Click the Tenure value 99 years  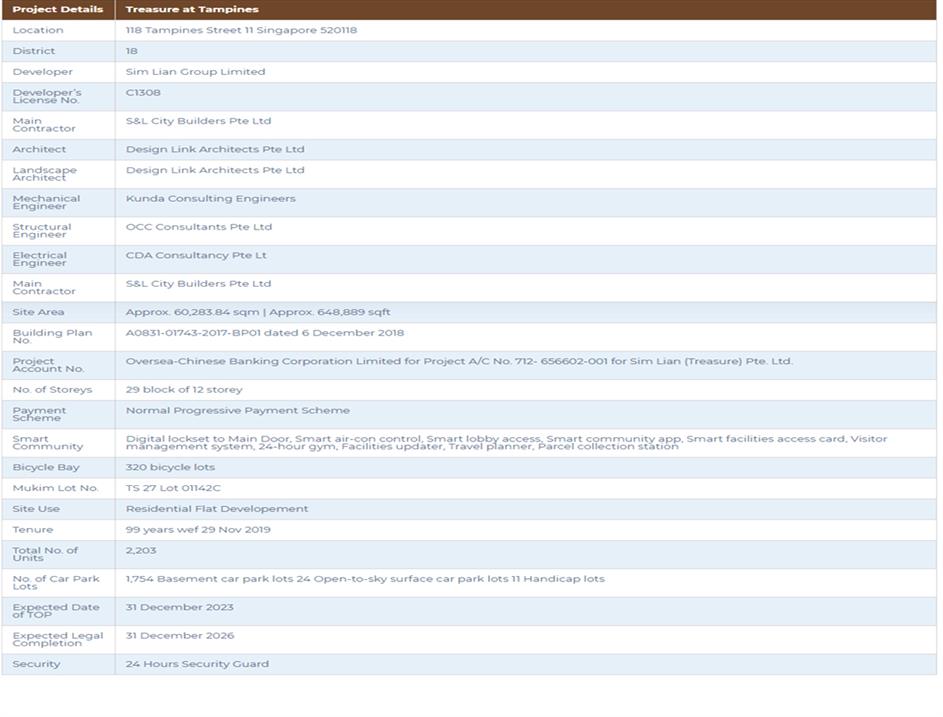[x=198, y=530]
